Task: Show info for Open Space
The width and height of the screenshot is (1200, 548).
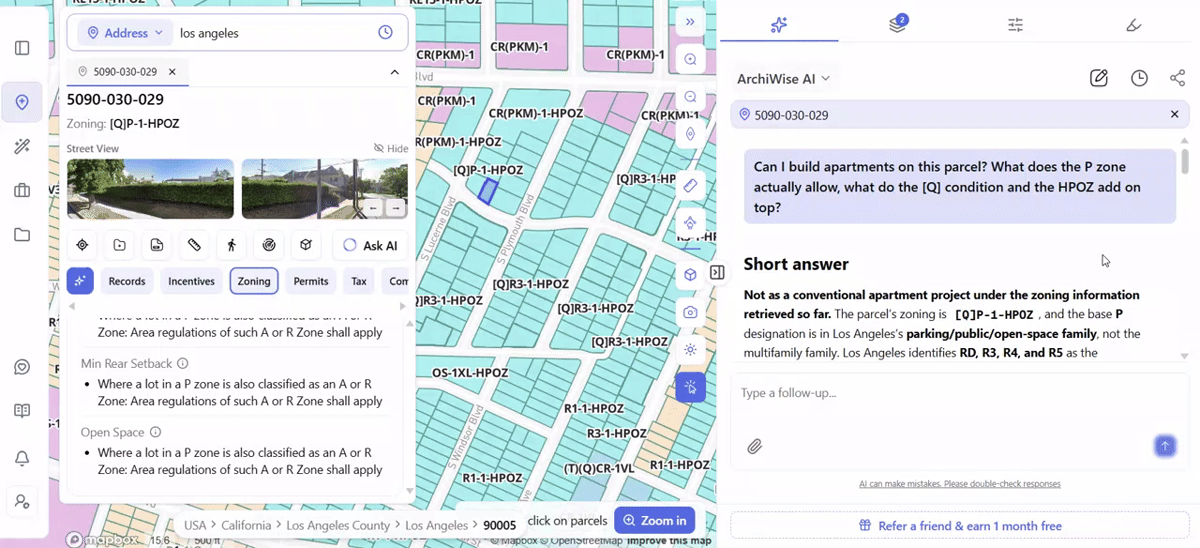Action: pyautogui.click(x=155, y=432)
